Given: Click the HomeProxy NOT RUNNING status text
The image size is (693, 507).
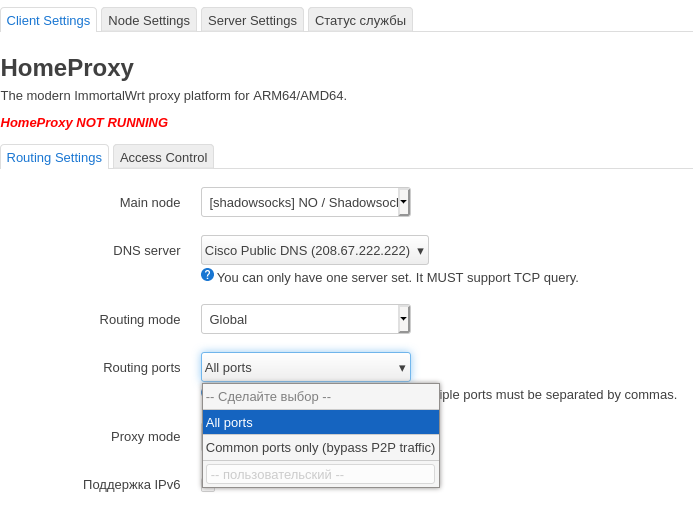Looking at the screenshot, I should click(84, 122).
